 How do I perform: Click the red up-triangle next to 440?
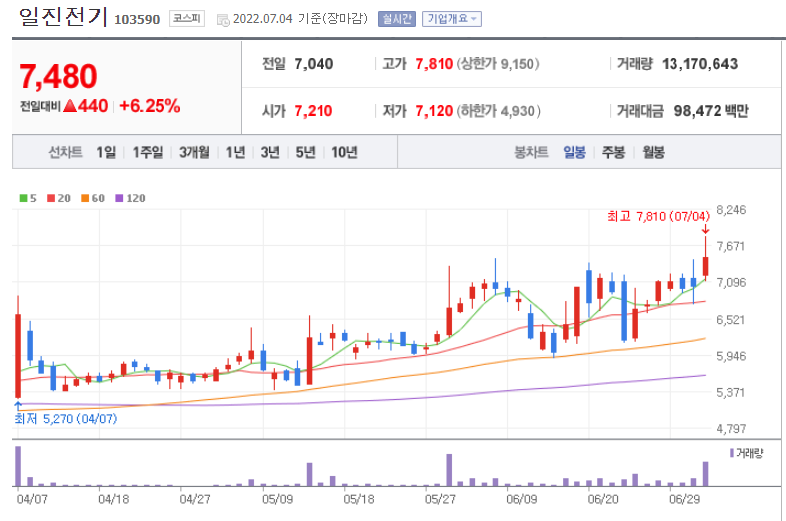click(70, 105)
